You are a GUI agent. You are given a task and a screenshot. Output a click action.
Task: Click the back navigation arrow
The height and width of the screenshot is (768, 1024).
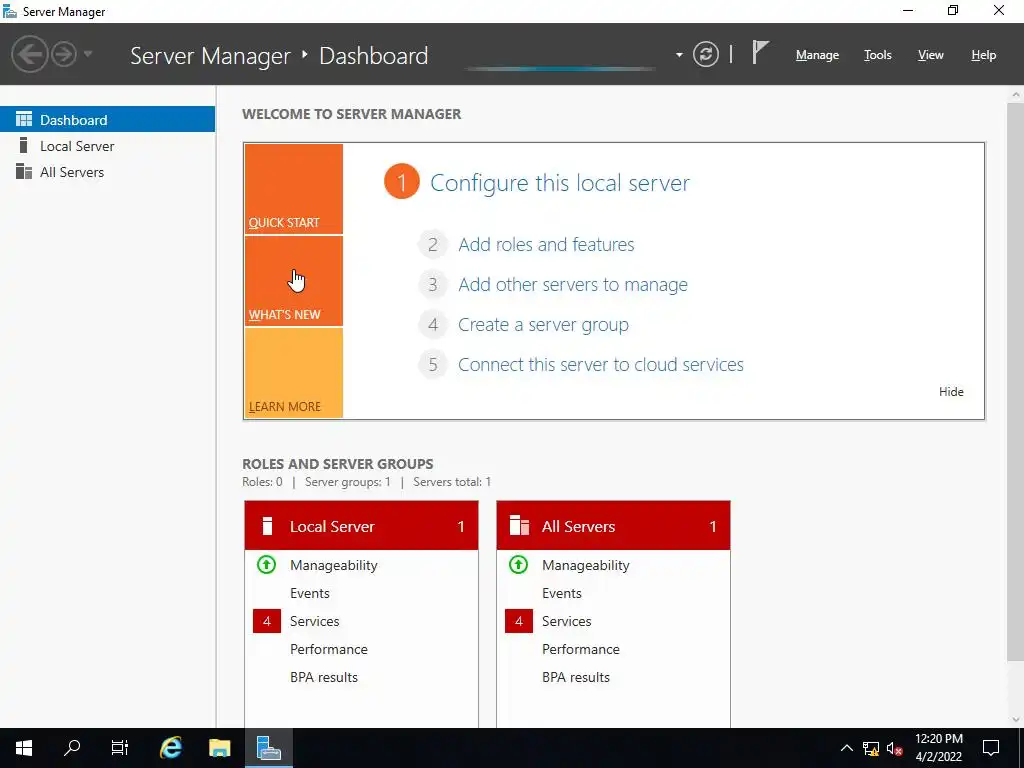tap(29, 54)
